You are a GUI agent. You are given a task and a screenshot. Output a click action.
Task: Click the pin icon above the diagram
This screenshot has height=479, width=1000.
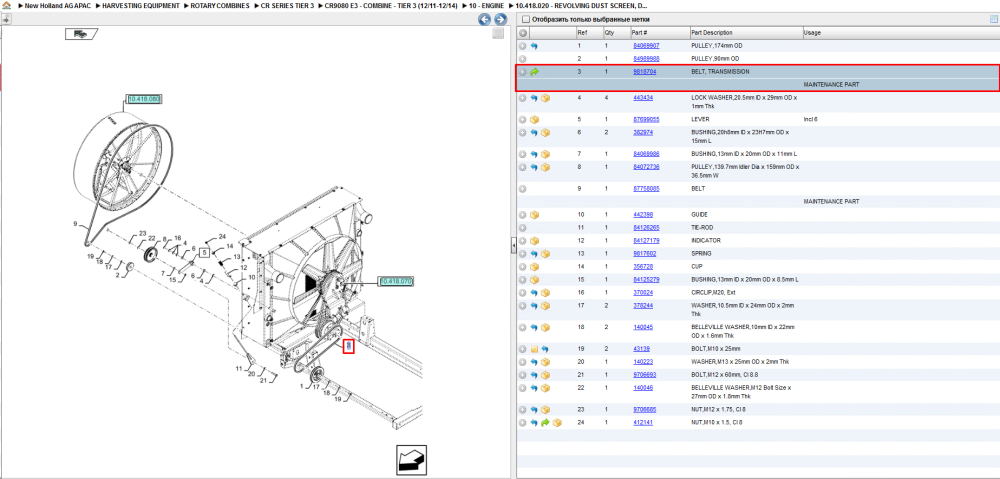pos(6,19)
